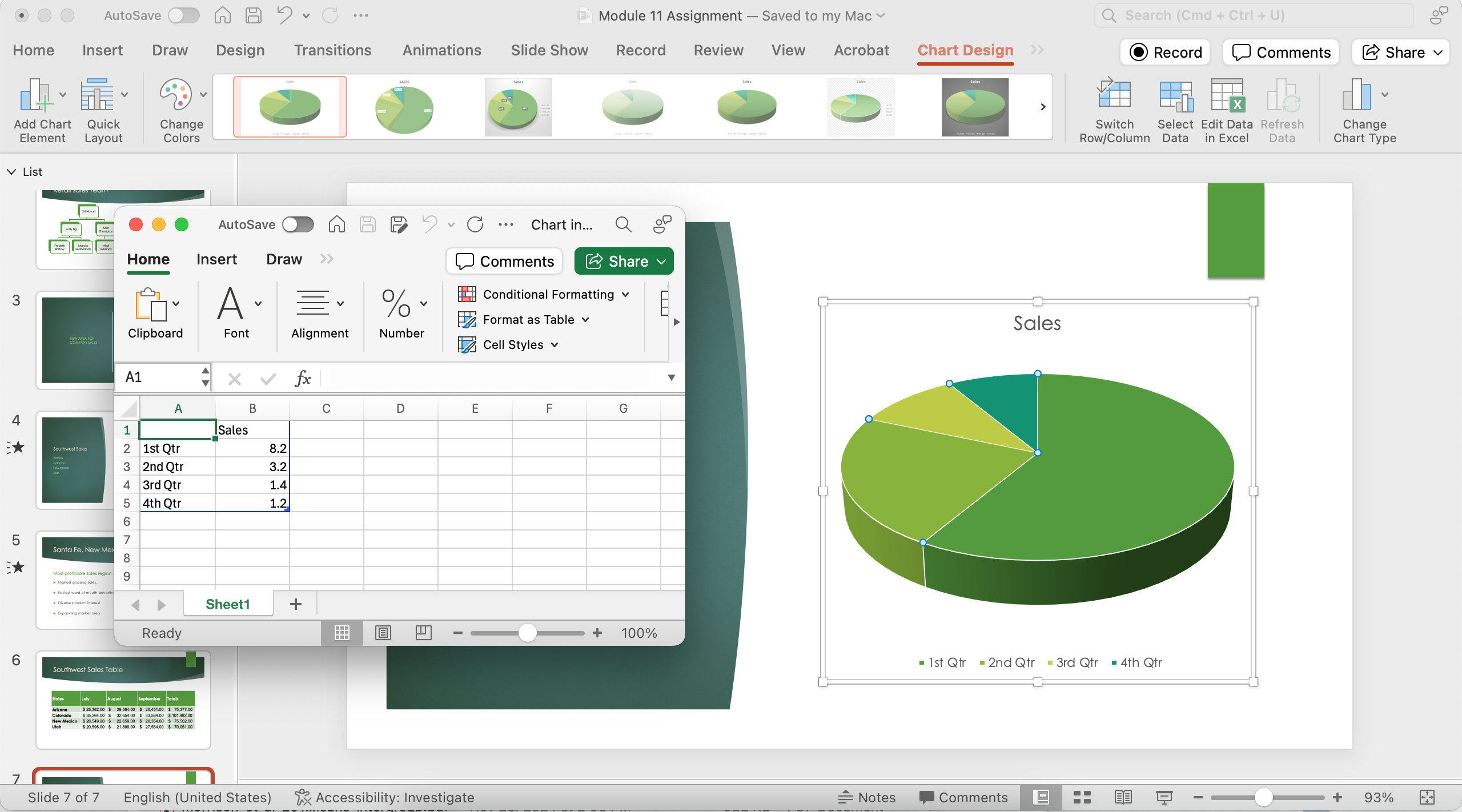This screenshot has height=812, width=1462.
Task: Expand Excel formula bar chevron
Action: tap(672, 377)
